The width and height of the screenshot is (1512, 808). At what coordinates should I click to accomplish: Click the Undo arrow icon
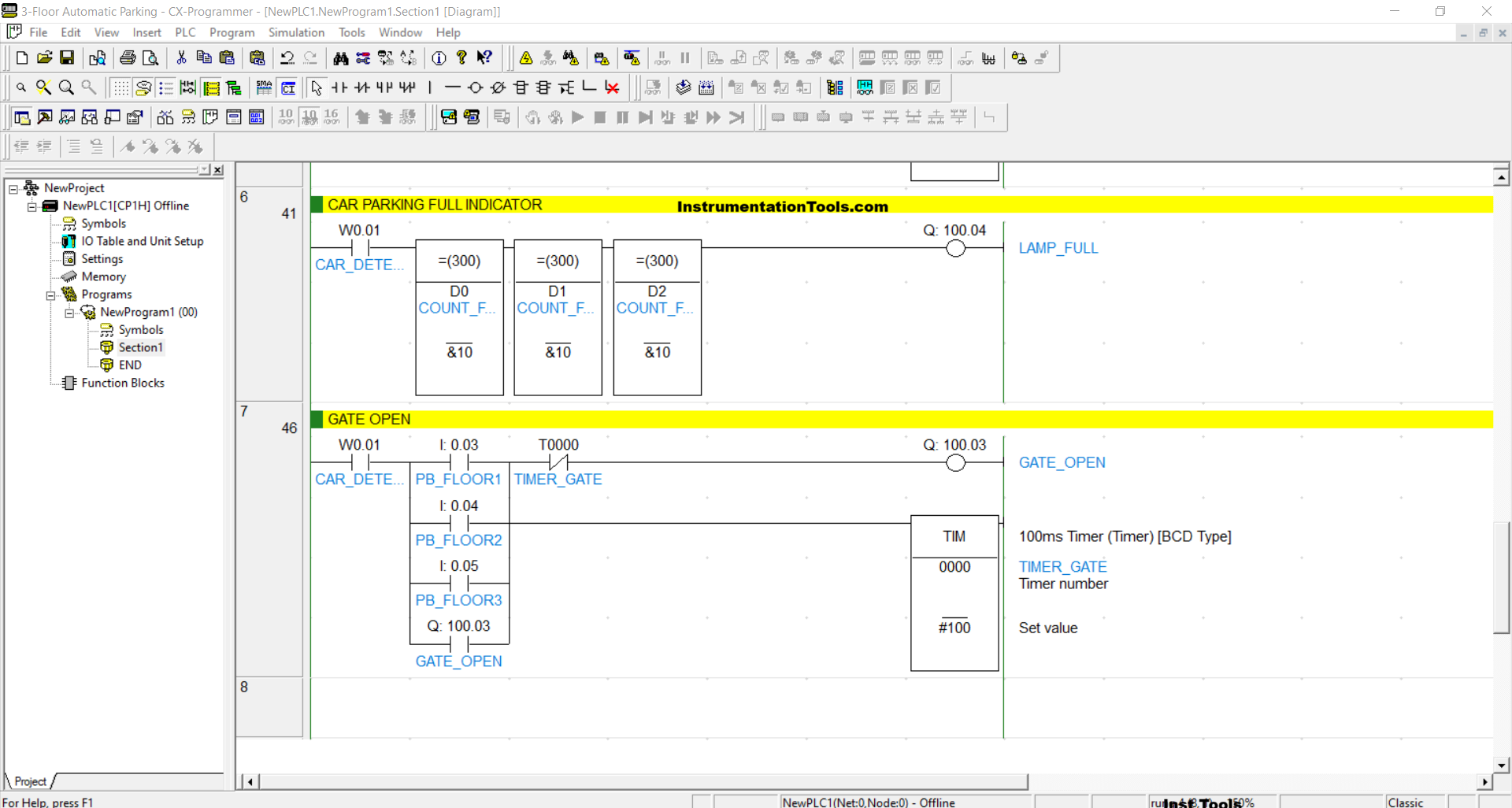tap(287, 58)
